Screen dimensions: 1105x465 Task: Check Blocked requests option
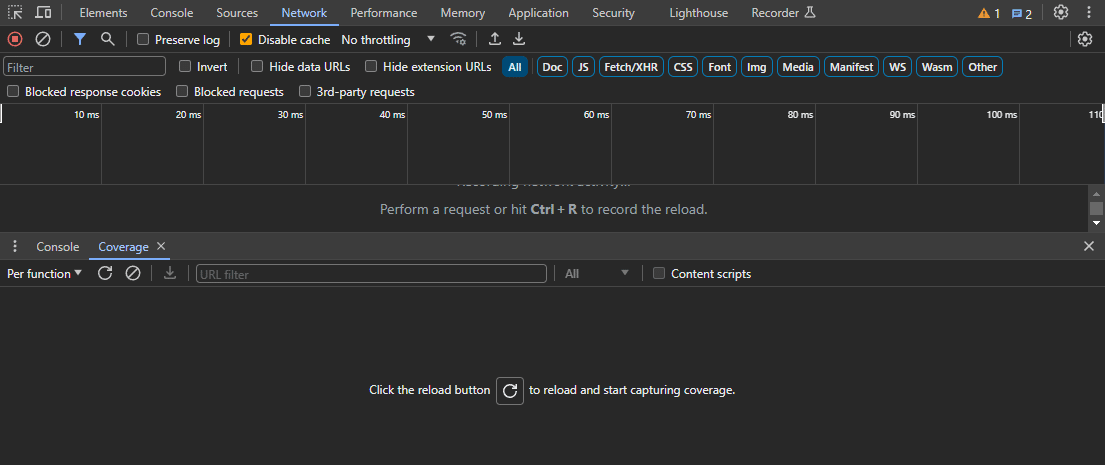click(x=182, y=92)
